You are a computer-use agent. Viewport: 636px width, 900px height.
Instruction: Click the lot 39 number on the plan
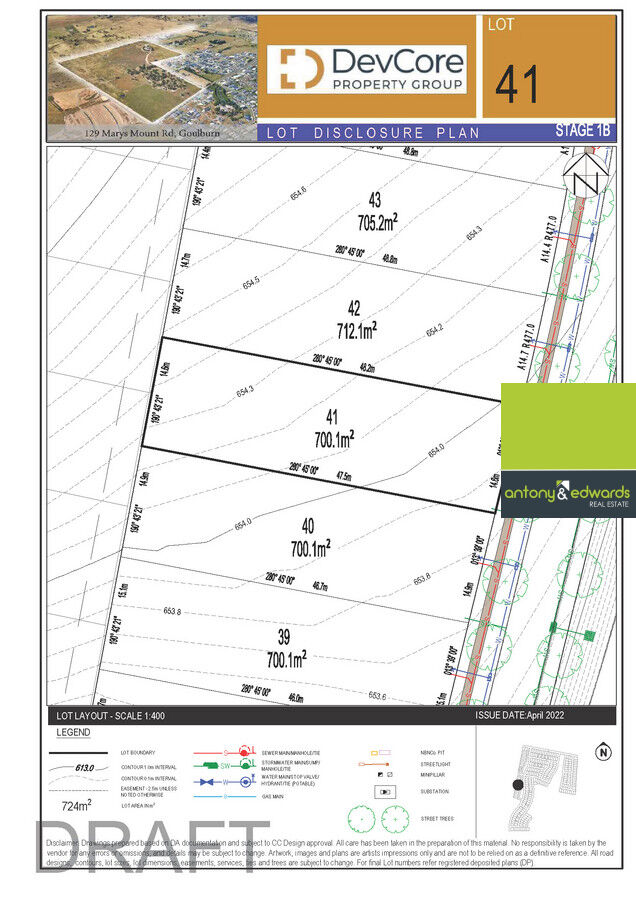coord(284,637)
